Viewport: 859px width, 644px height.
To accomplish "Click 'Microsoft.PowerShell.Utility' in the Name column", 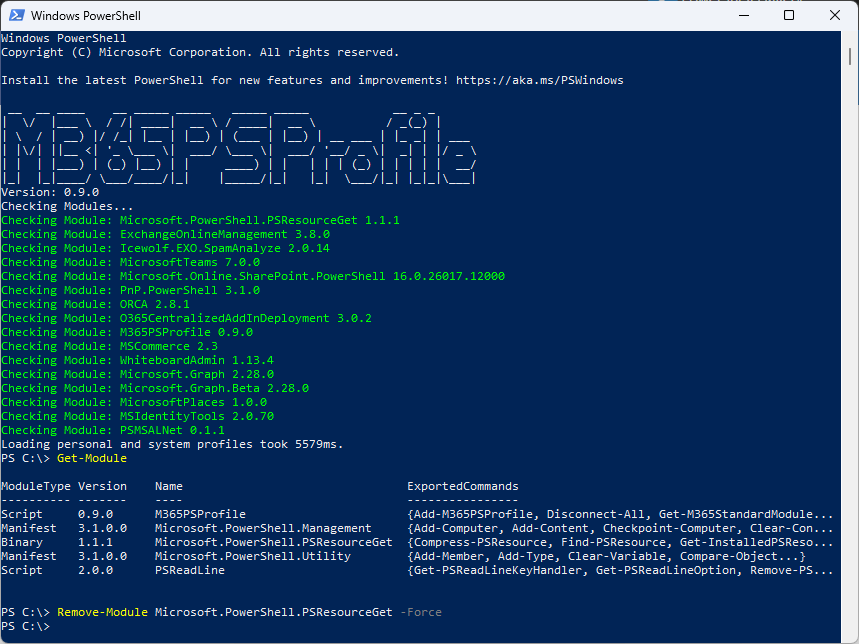I will 253,556.
